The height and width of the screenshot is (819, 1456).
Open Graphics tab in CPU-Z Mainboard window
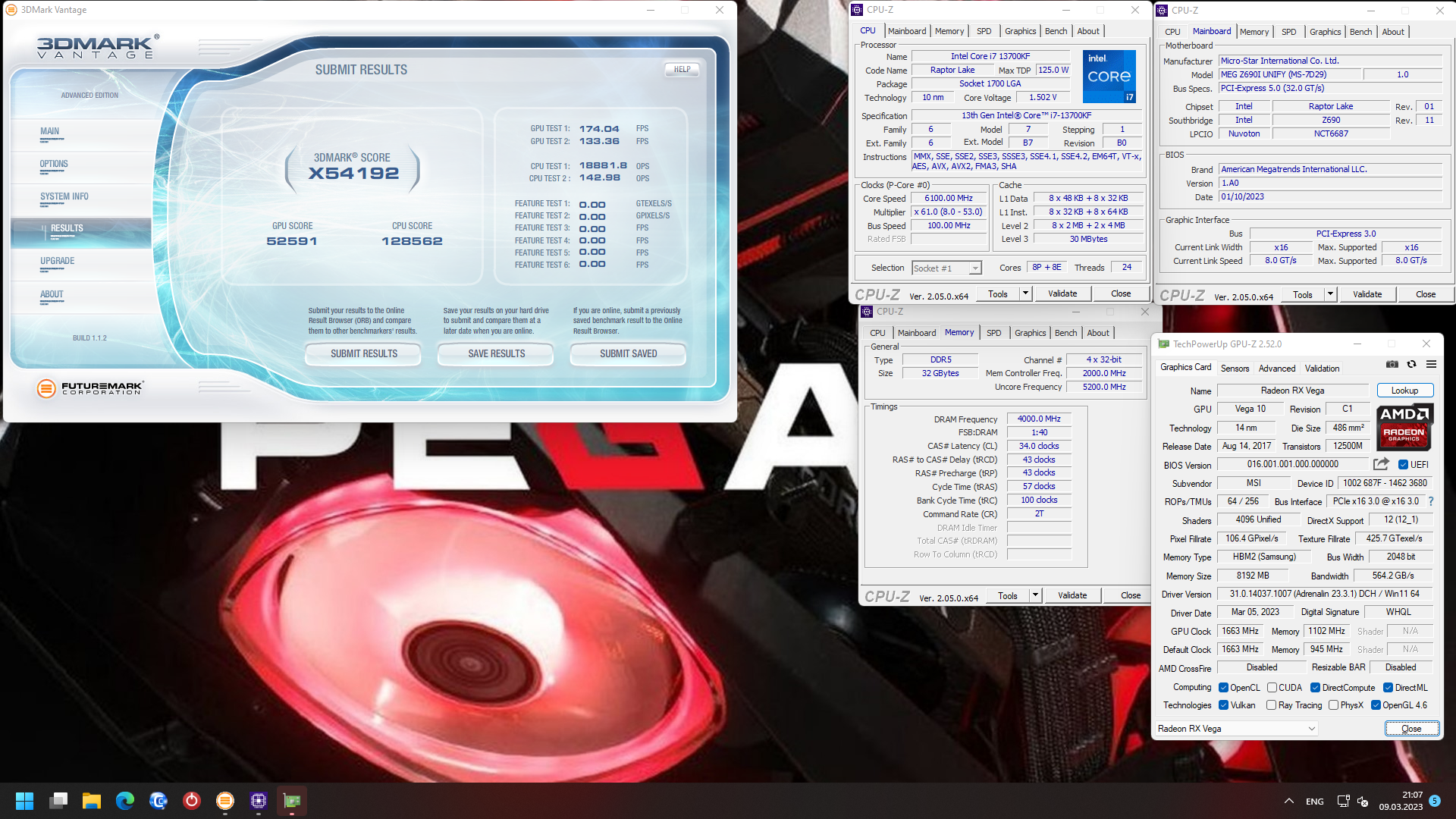(1325, 32)
